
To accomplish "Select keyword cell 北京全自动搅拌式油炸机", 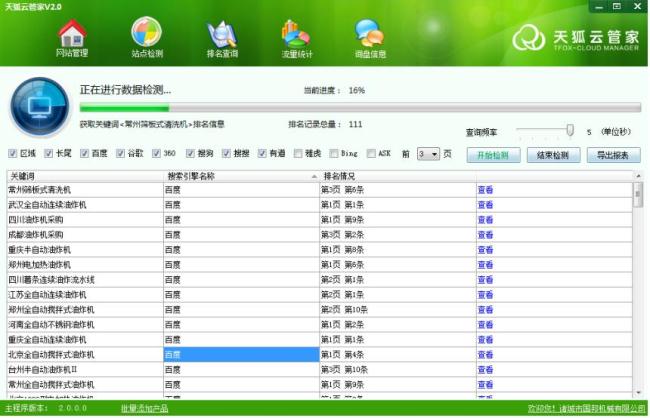I will (85, 355).
